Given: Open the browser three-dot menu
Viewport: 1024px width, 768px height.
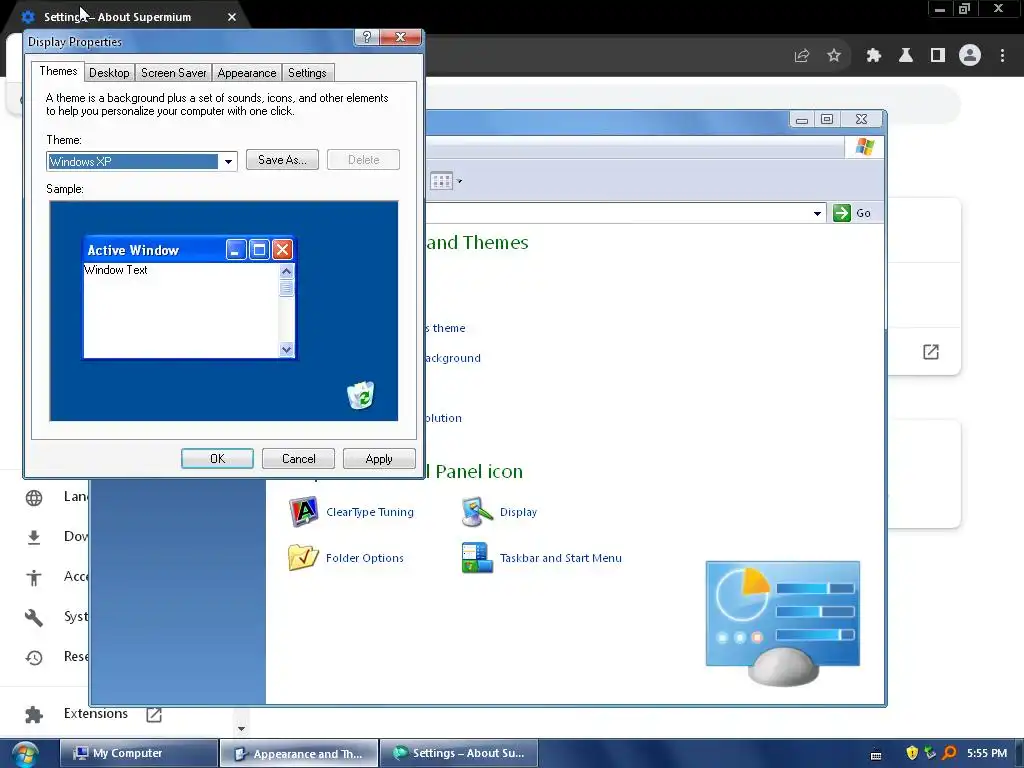Looking at the screenshot, I should point(1002,56).
